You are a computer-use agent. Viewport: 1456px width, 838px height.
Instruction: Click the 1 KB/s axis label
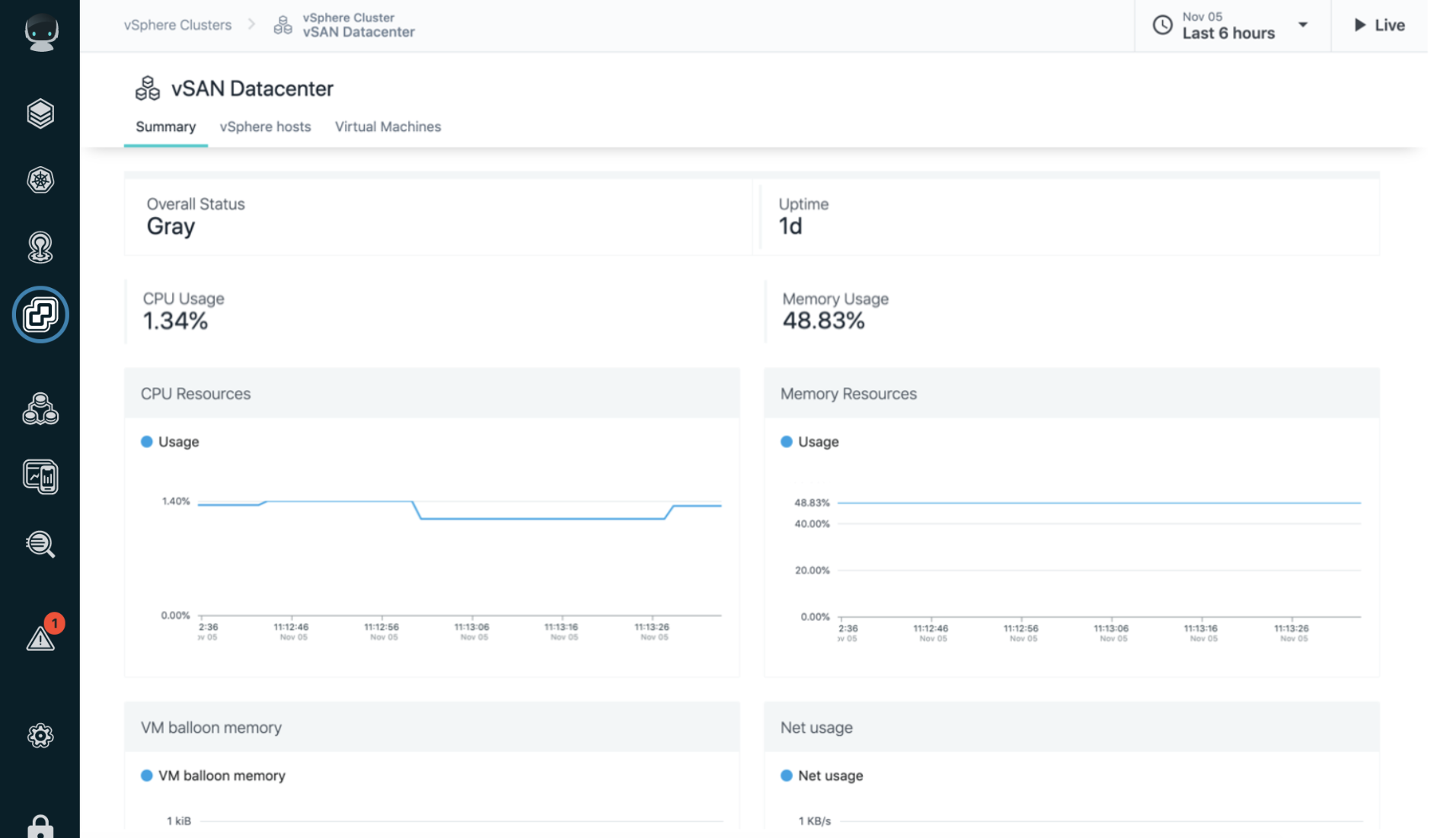tap(815, 821)
